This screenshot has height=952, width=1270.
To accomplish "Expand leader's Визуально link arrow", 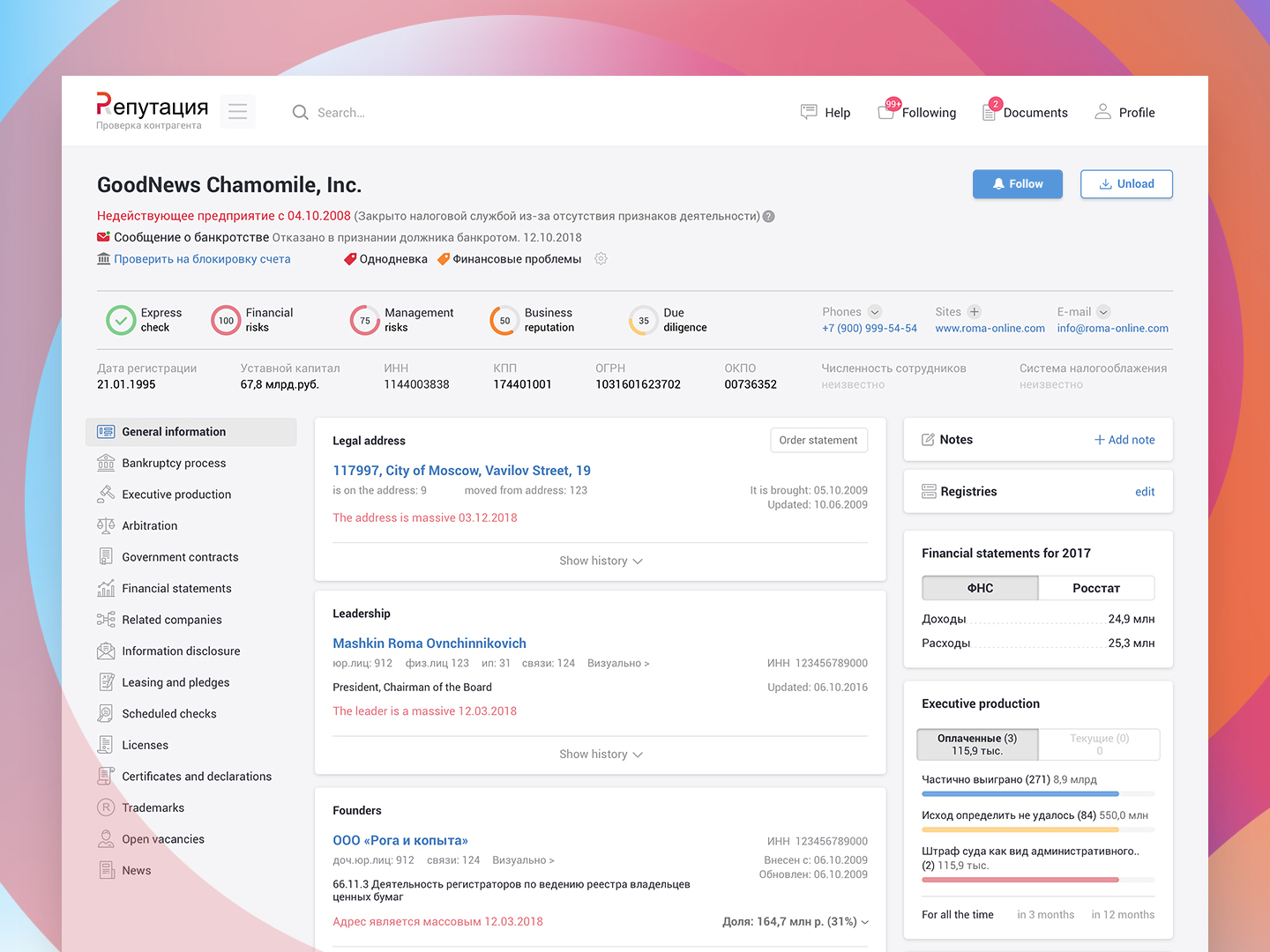I will click(x=618, y=663).
